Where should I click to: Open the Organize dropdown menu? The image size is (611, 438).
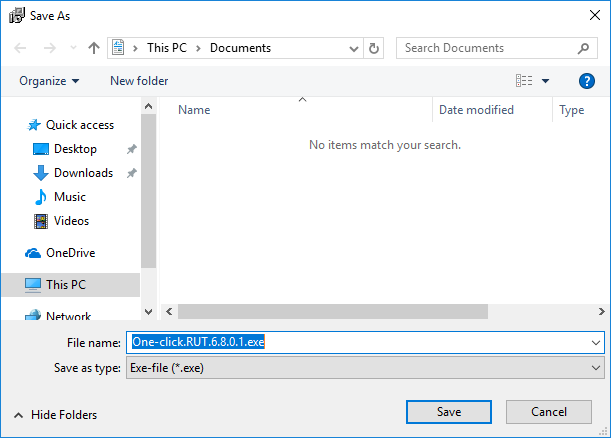(48, 81)
